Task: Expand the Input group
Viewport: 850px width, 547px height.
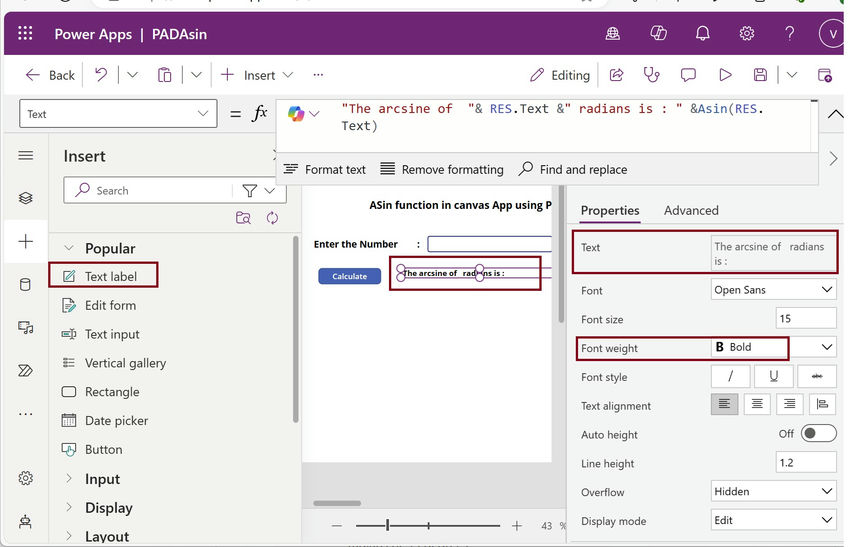Action: pos(69,479)
